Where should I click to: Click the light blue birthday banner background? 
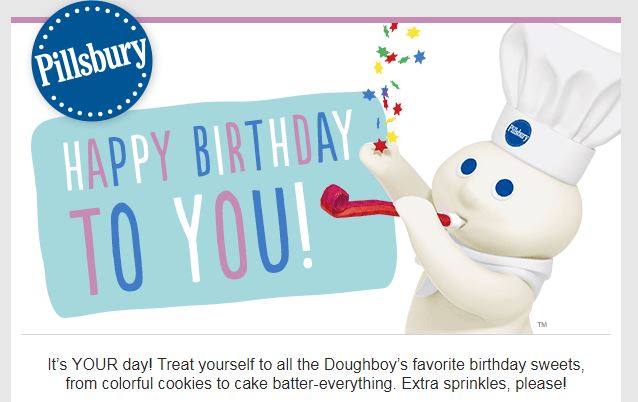coord(214,205)
